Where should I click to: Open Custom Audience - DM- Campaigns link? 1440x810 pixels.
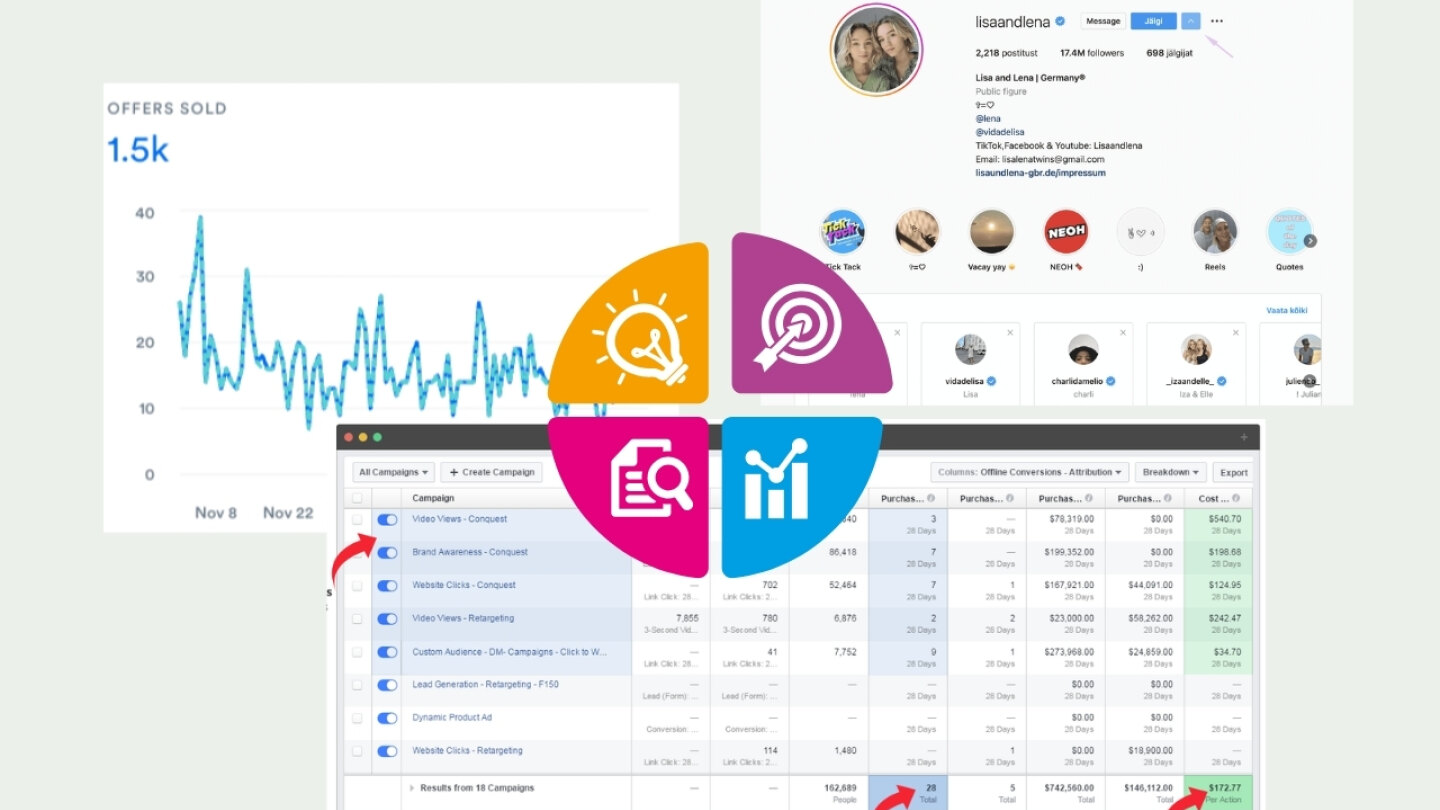point(510,652)
